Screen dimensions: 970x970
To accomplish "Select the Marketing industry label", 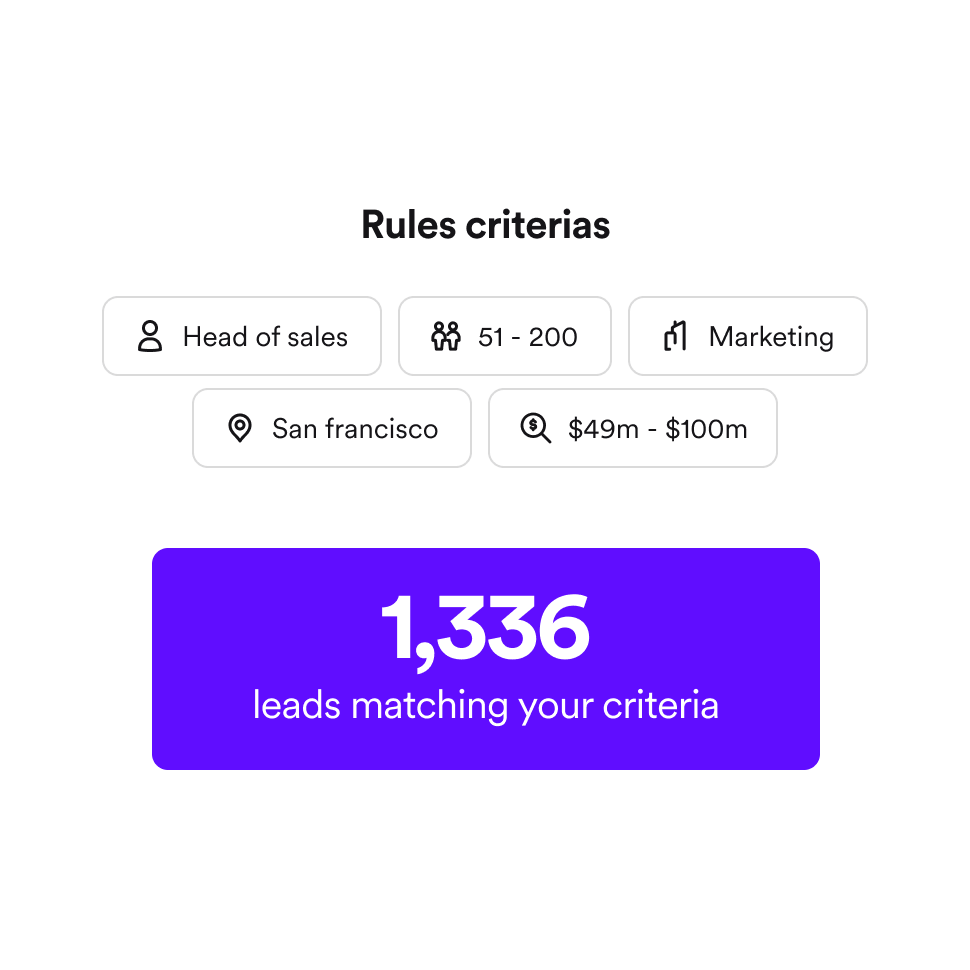I will pos(771,337).
